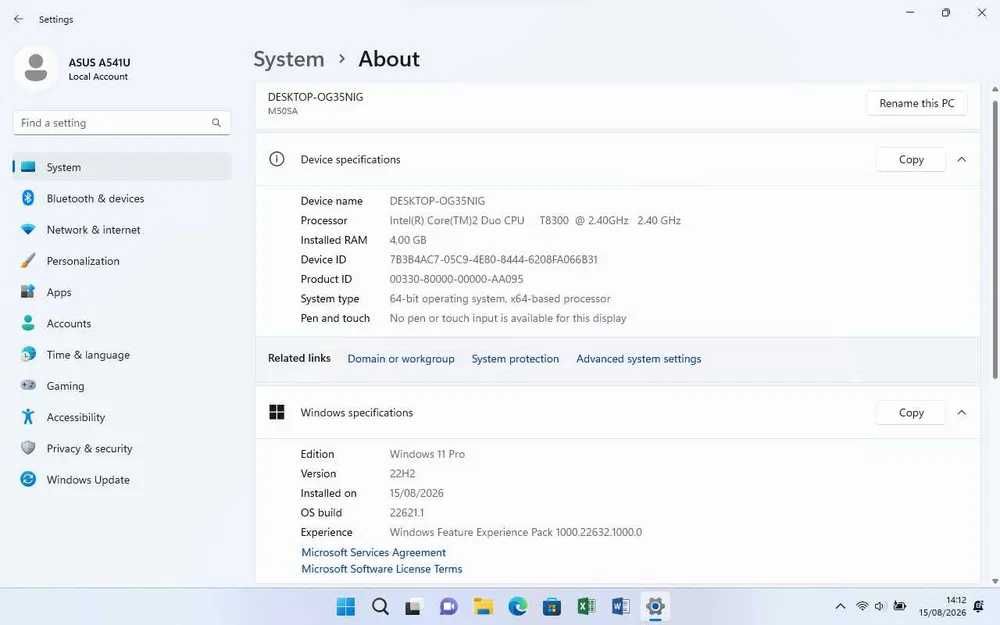Open Task View on the taskbar

click(413, 607)
